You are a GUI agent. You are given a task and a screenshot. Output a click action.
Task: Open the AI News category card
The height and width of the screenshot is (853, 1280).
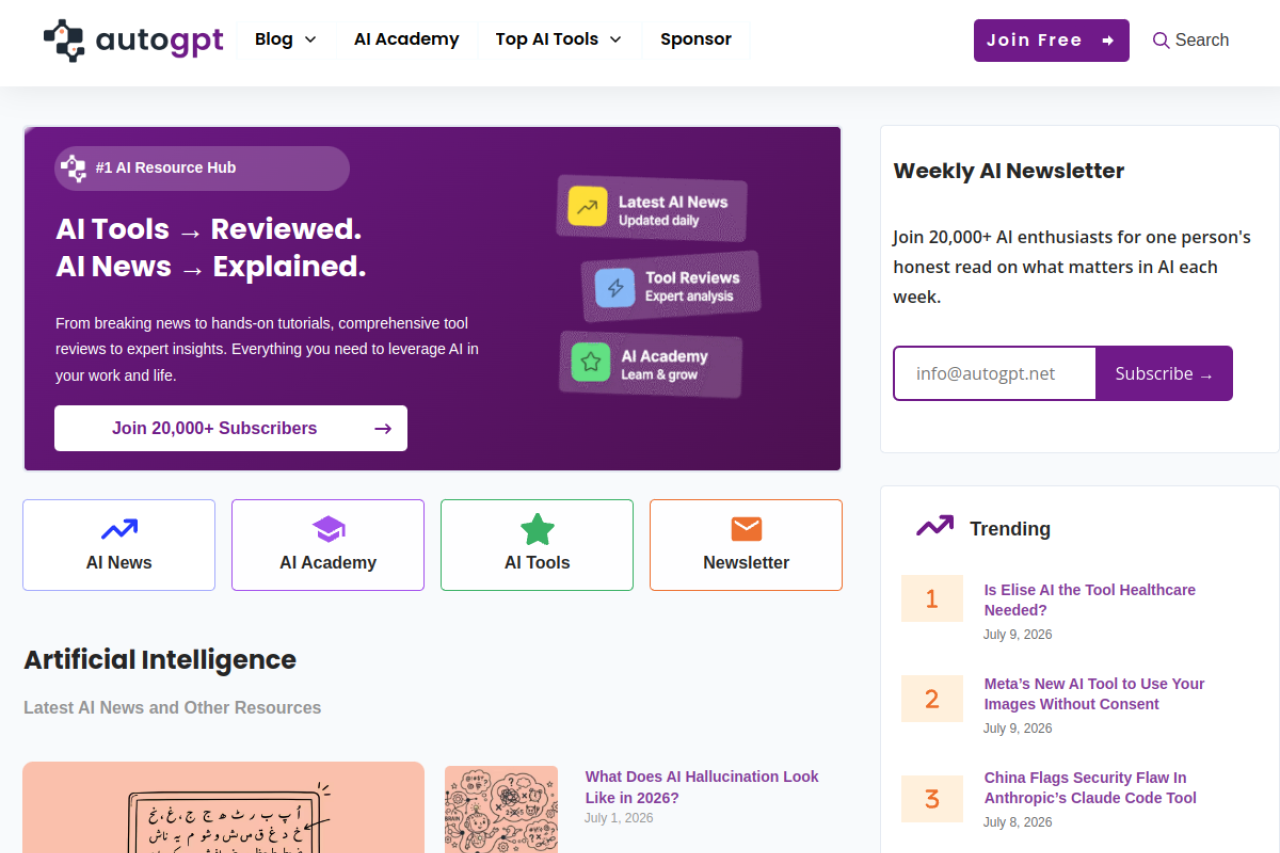(x=119, y=545)
